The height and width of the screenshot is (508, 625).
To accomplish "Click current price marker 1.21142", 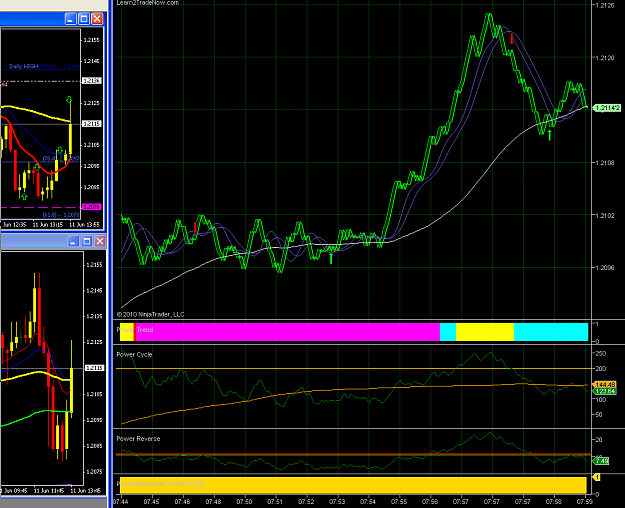I will click(x=607, y=108).
